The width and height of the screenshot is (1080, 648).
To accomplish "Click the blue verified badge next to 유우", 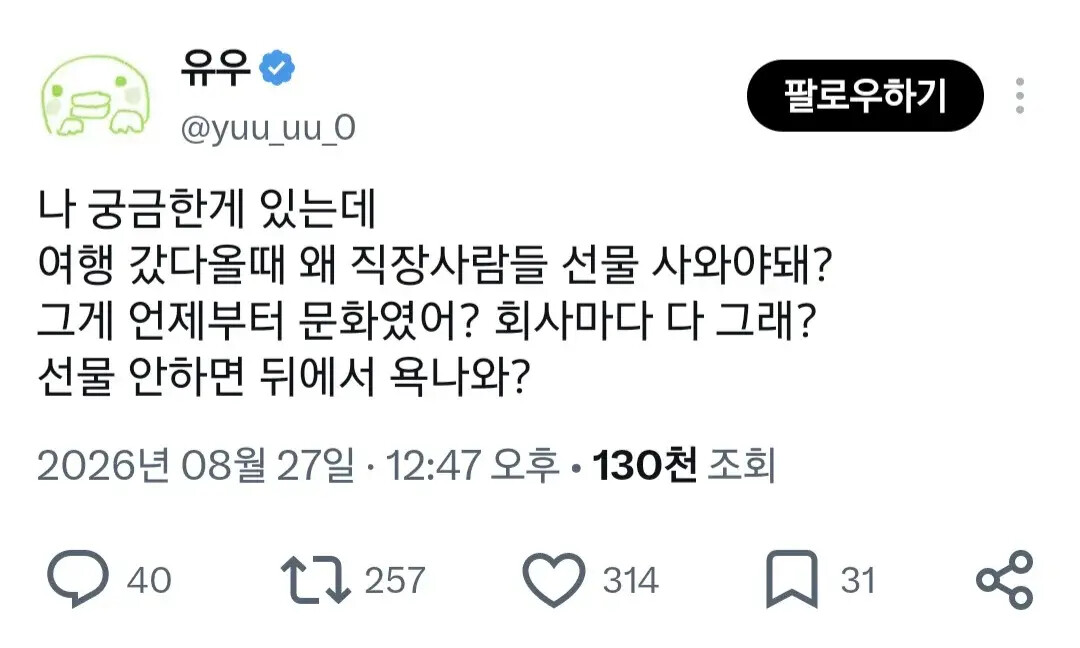I will [277, 67].
